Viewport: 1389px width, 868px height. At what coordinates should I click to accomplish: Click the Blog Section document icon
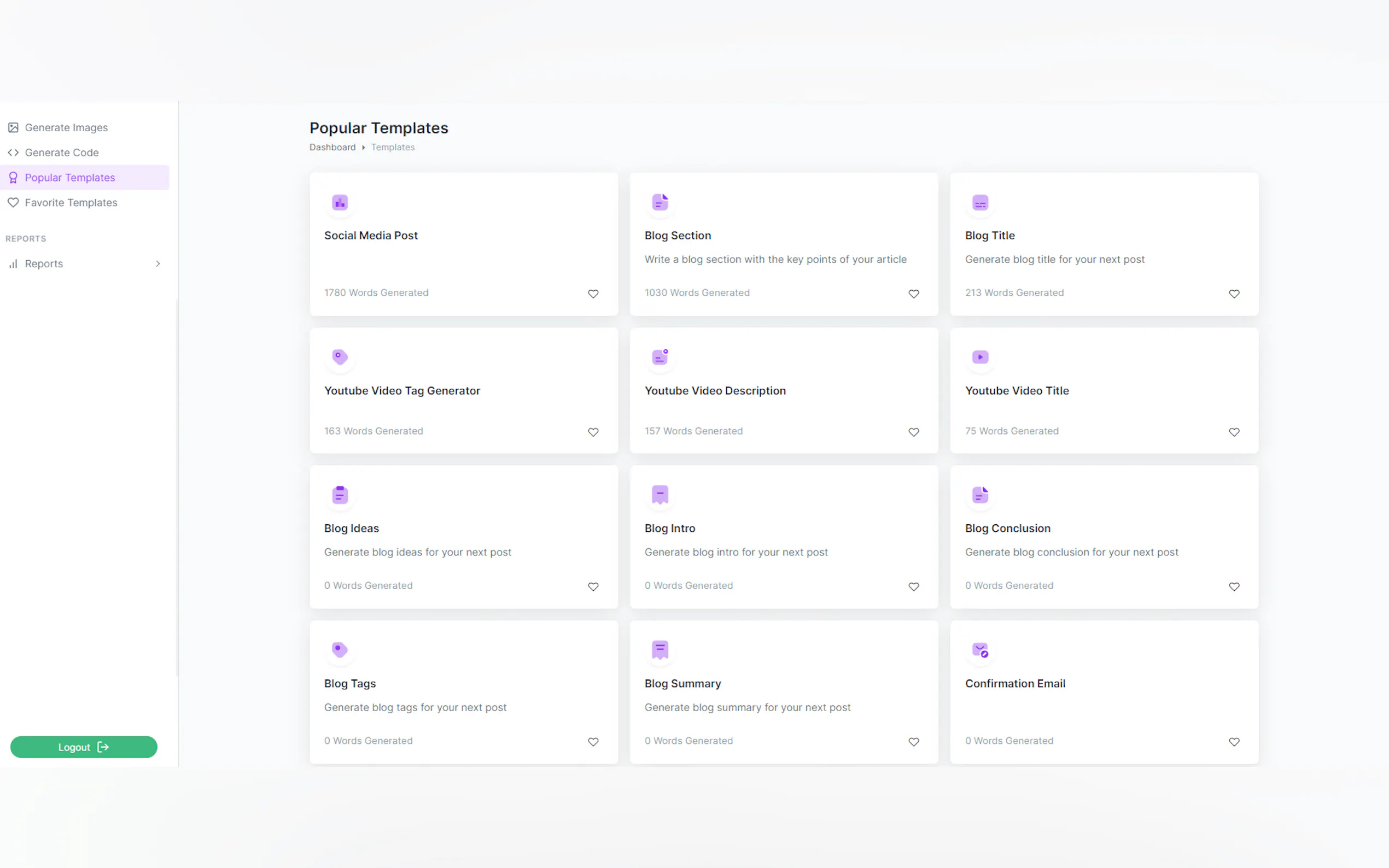(660, 203)
